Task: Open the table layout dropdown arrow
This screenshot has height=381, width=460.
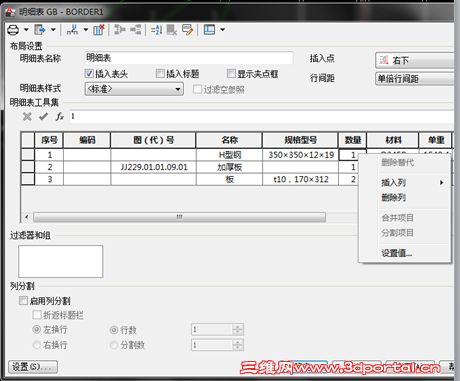Action: (x=222, y=30)
